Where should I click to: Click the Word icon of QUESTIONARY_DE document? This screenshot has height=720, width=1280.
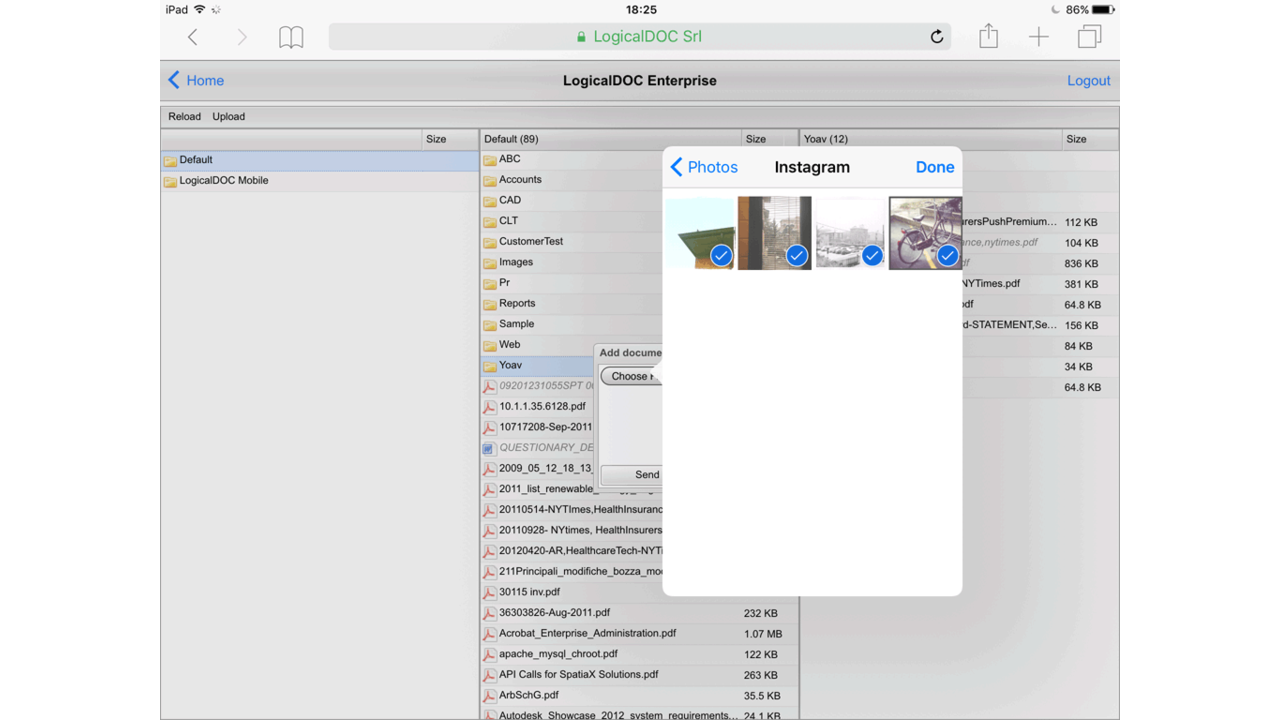489,447
